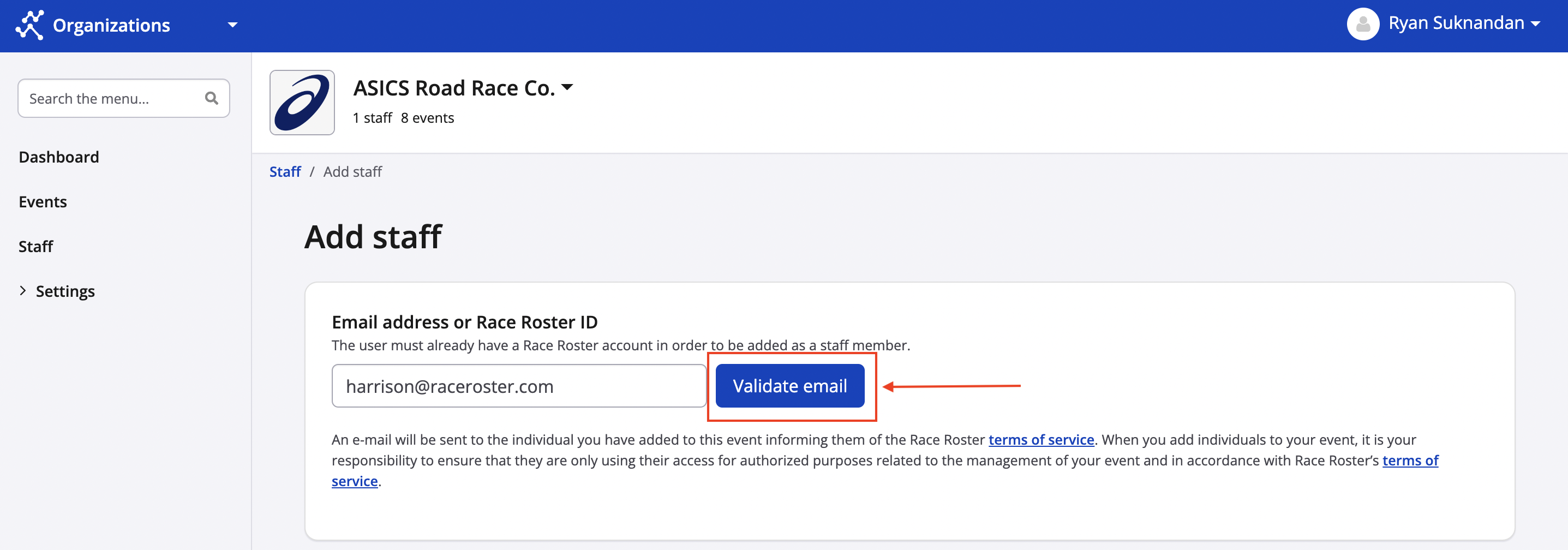The width and height of the screenshot is (1568, 550).
Task: Click inside the Search the menu field
Action: click(123, 98)
